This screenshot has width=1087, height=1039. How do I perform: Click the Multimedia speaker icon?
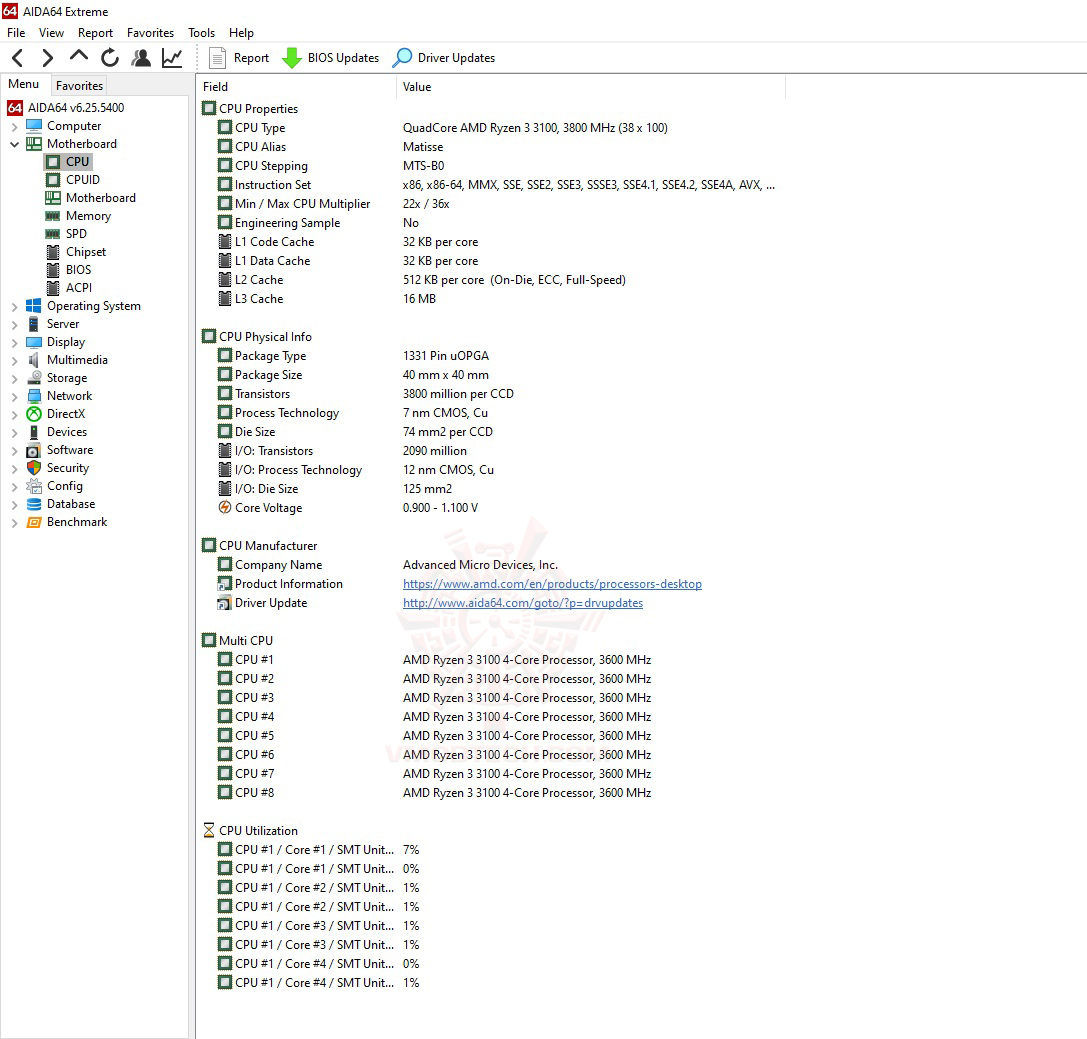click(x=34, y=360)
